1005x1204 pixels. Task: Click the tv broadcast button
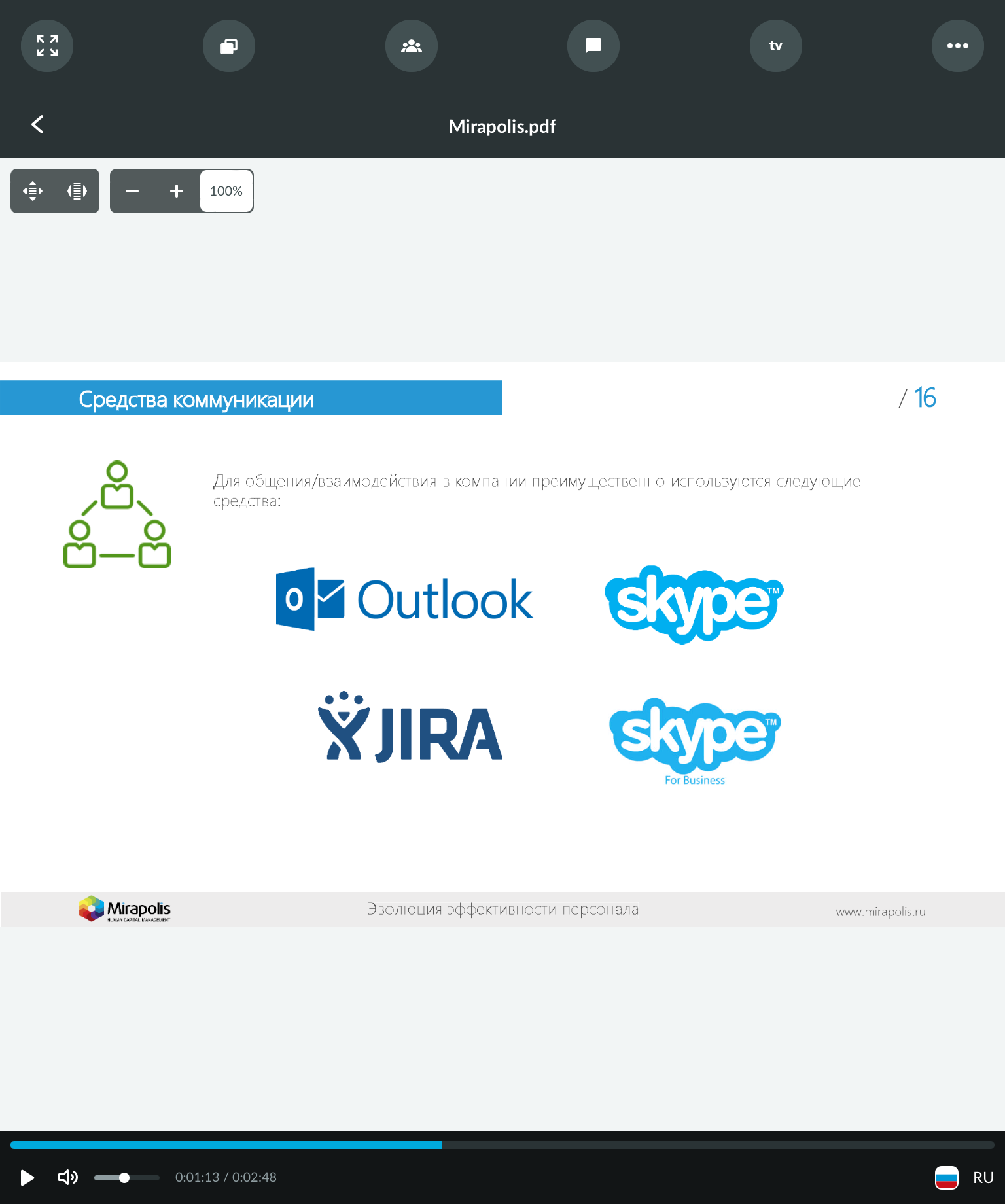coord(776,46)
